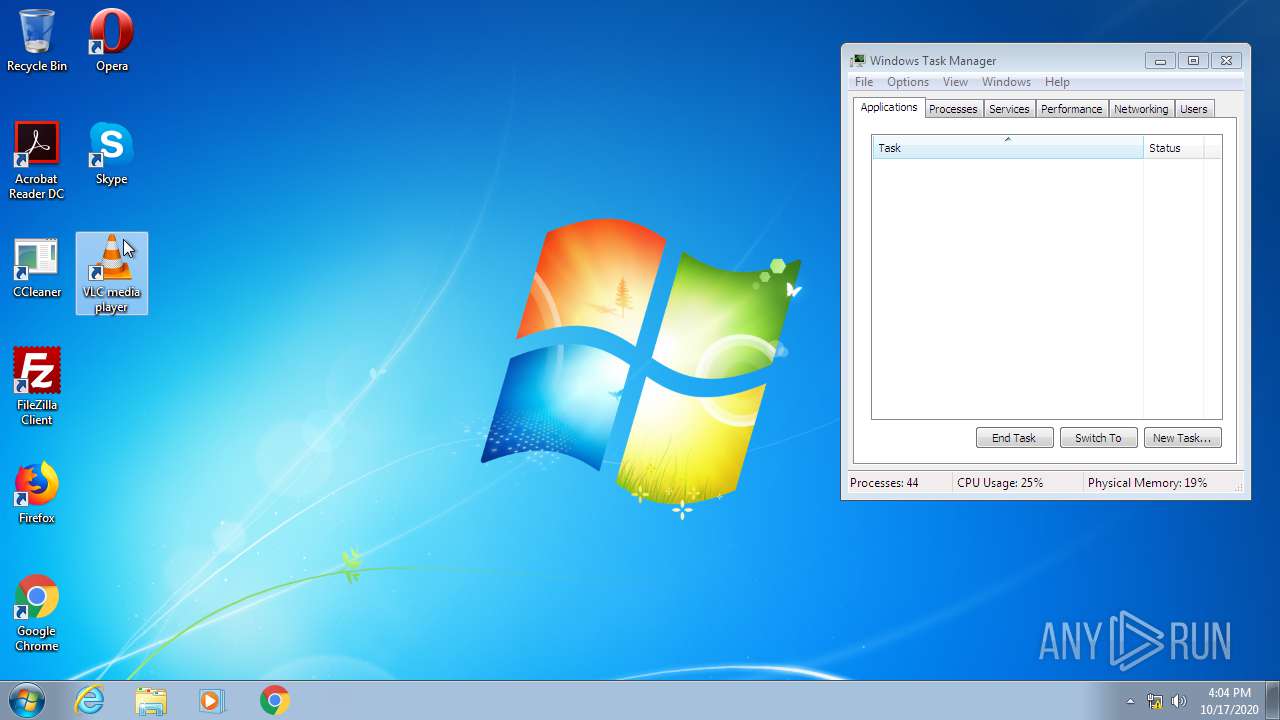
Task: Switch to the Applications tab
Action: click(888, 107)
